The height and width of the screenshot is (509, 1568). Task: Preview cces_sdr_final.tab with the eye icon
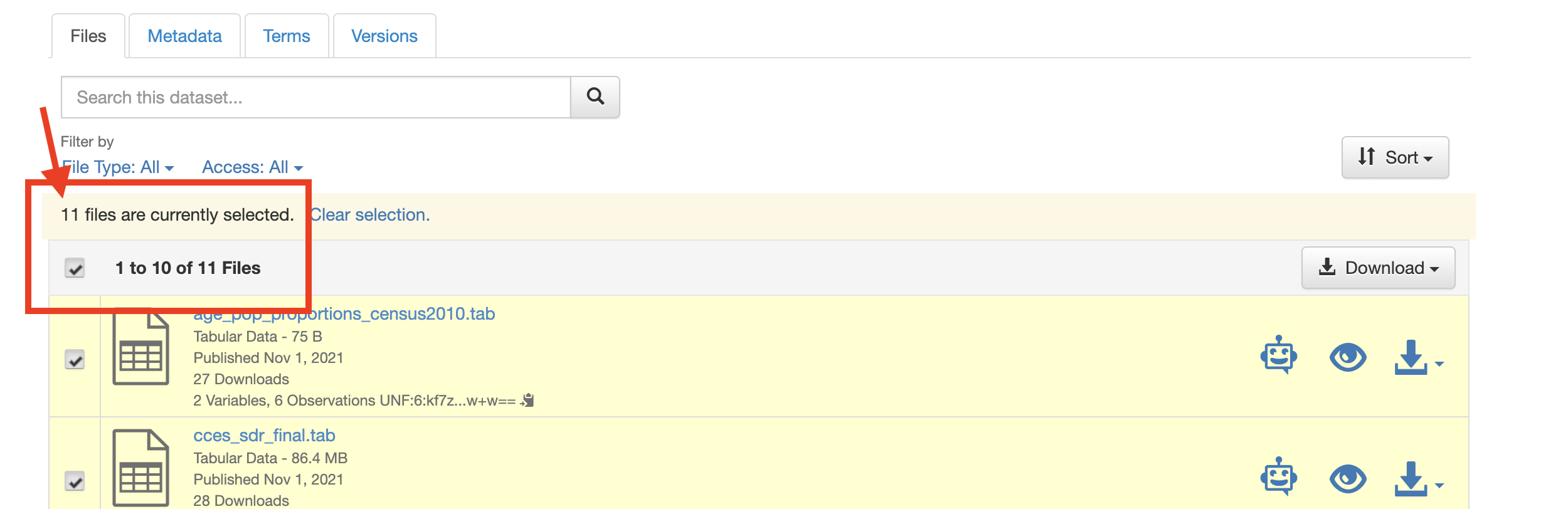[1347, 479]
